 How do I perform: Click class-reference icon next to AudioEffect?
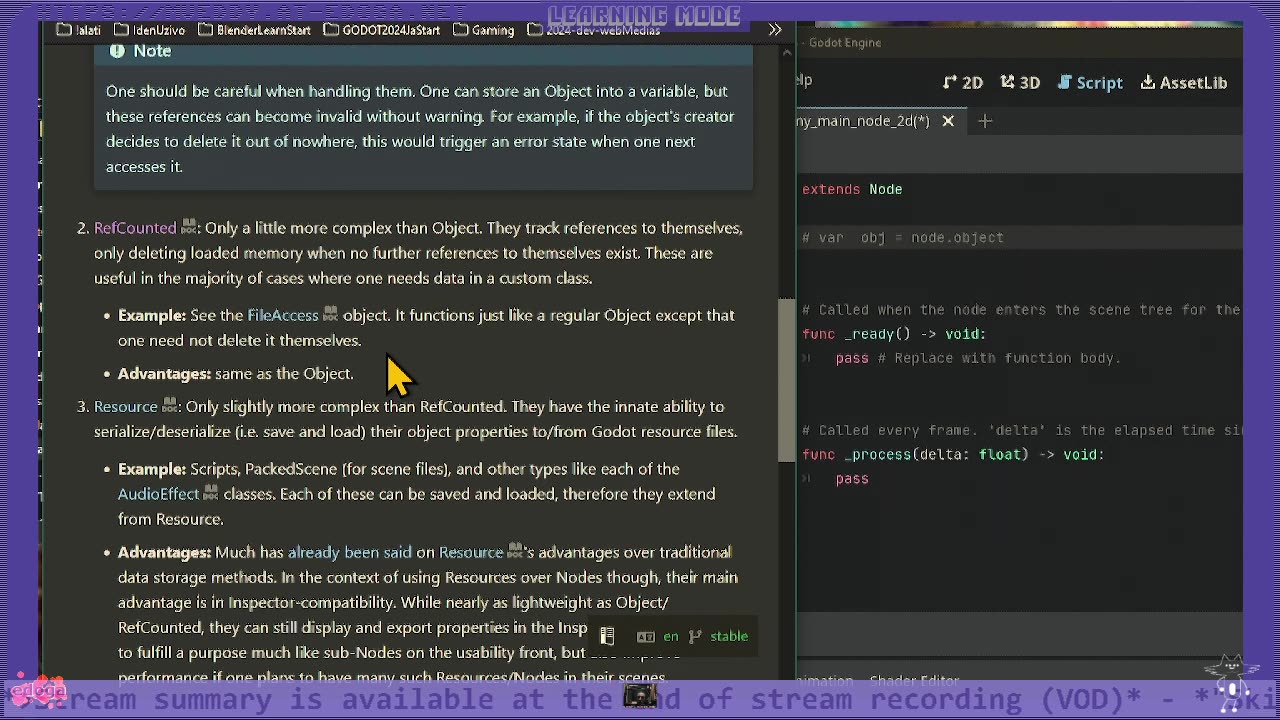click(210, 494)
